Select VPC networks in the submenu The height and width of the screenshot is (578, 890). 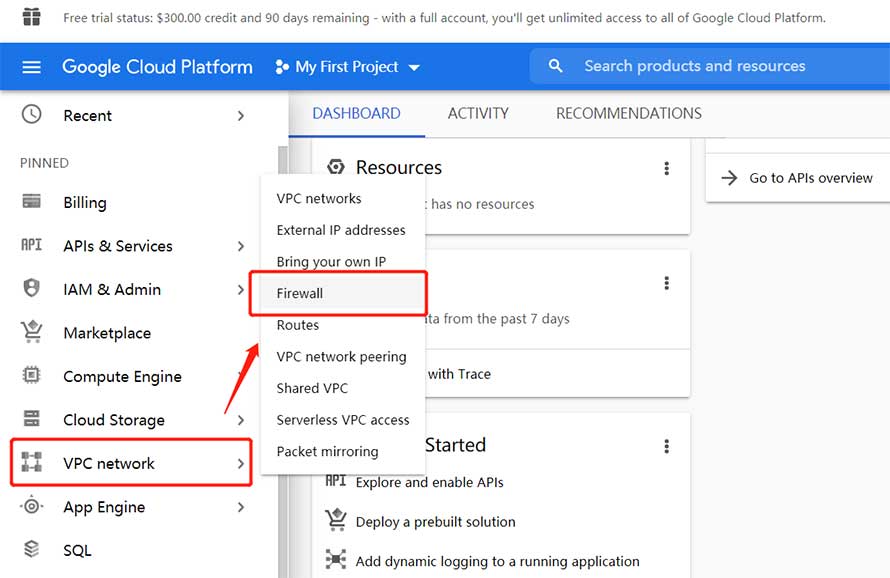(x=343, y=199)
